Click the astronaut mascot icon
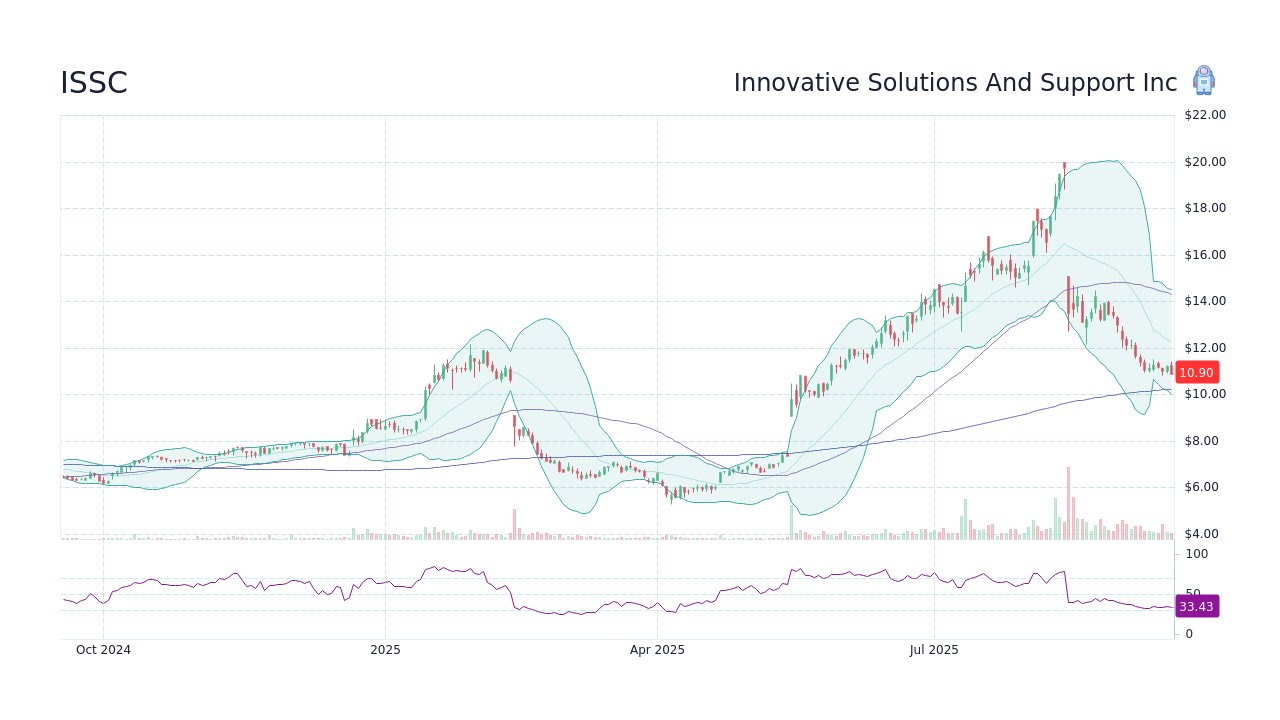The image size is (1280, 720). click(1204, 81)
